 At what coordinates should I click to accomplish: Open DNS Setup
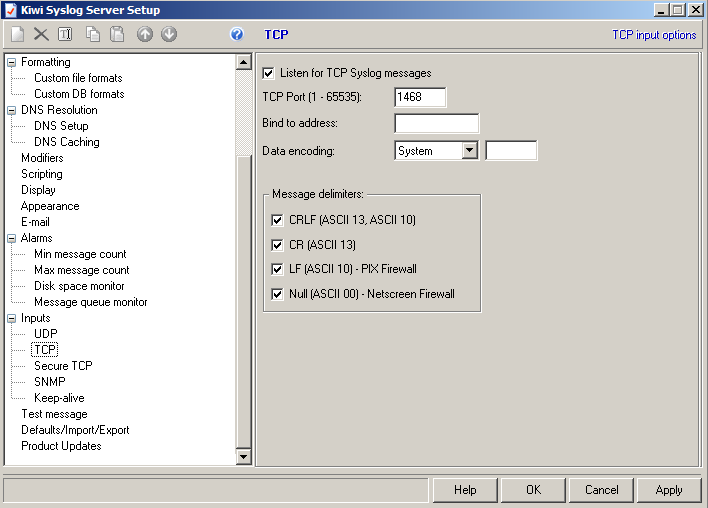tap(61, 126)
